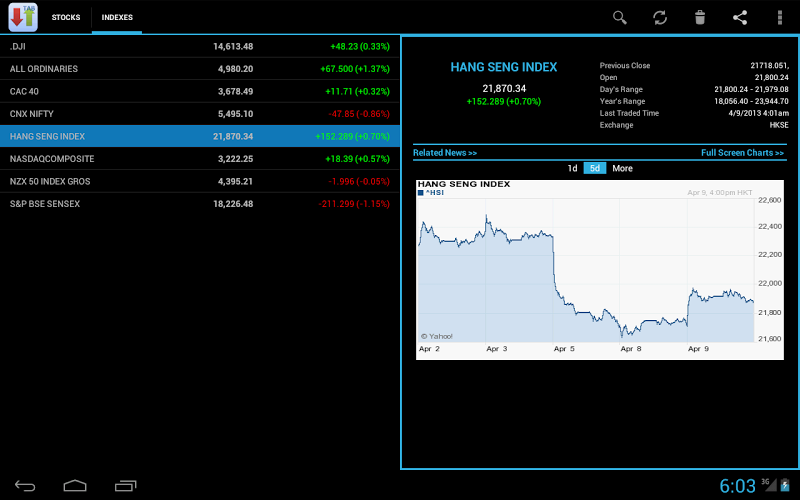This screenshot has width=800, height=500.
Task: Open the three-dot overflow menu
Action: pos(780,17)
